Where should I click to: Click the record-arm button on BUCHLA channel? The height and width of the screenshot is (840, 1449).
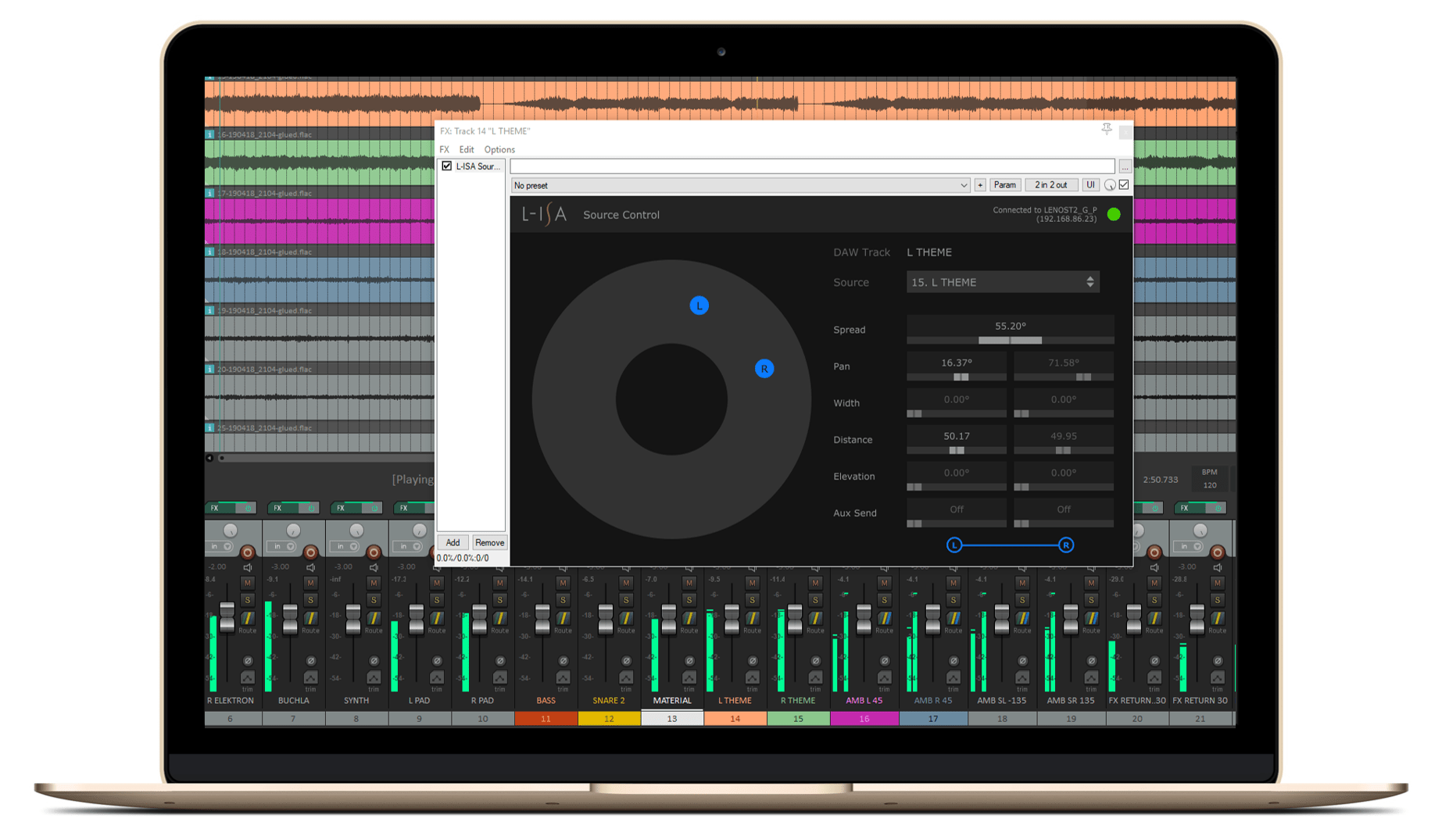(x=311, y=552)
